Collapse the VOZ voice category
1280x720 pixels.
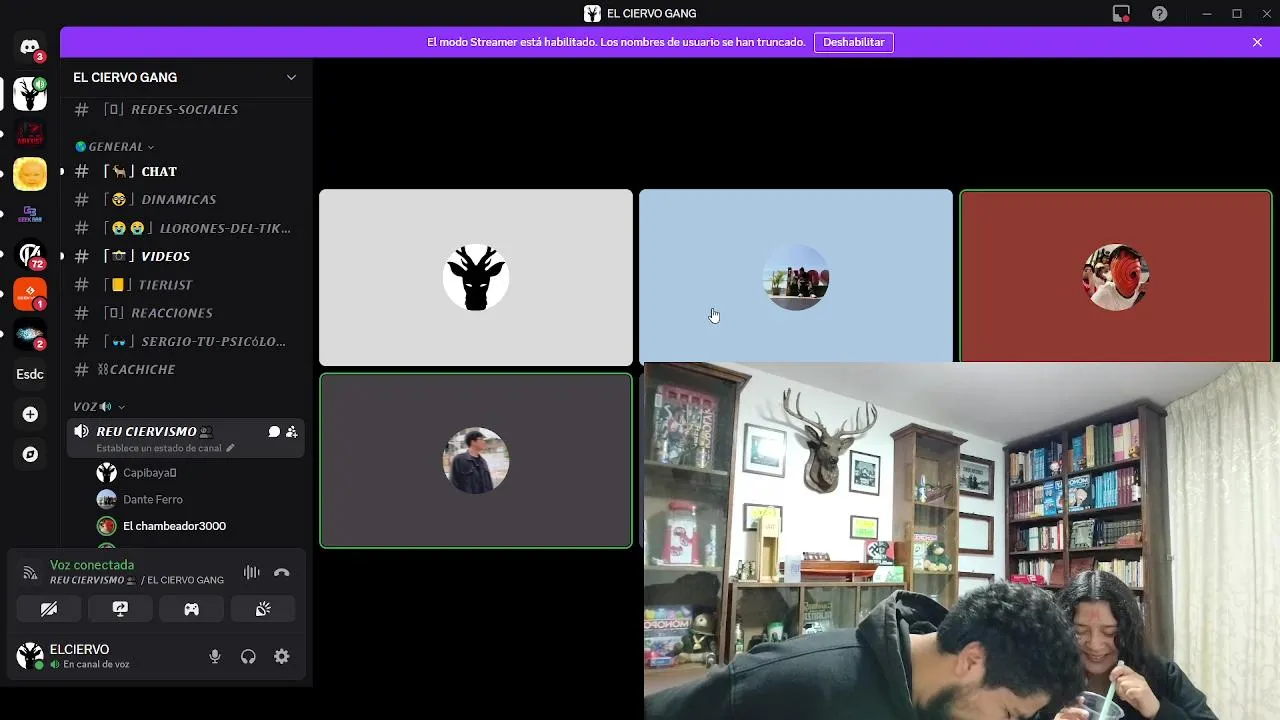99,407
